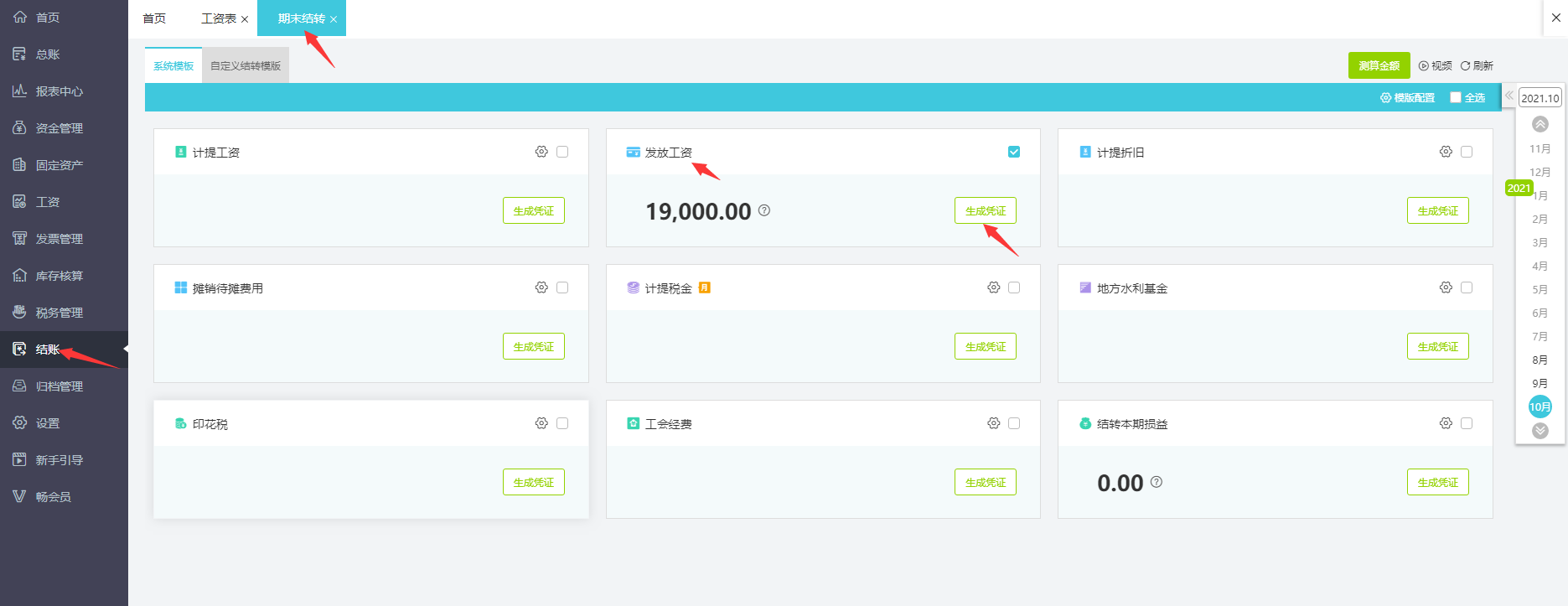The width and height of the screenshot is (1568, 606).
Task: Click the 视频 play icon
Action: pos(1424,65)
